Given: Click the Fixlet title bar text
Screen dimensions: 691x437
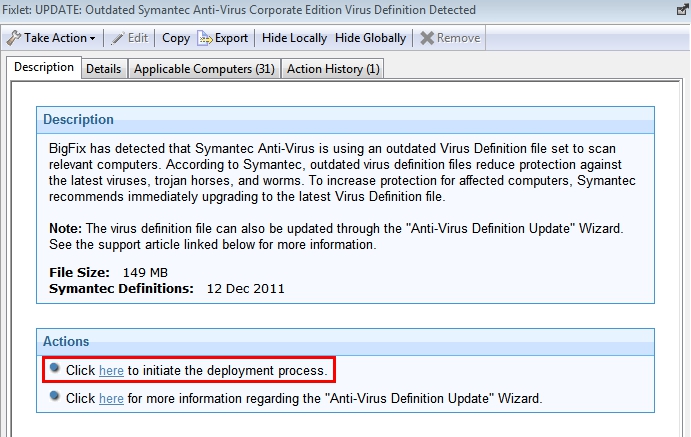Looking at the screenshot, I should point(240,10).
